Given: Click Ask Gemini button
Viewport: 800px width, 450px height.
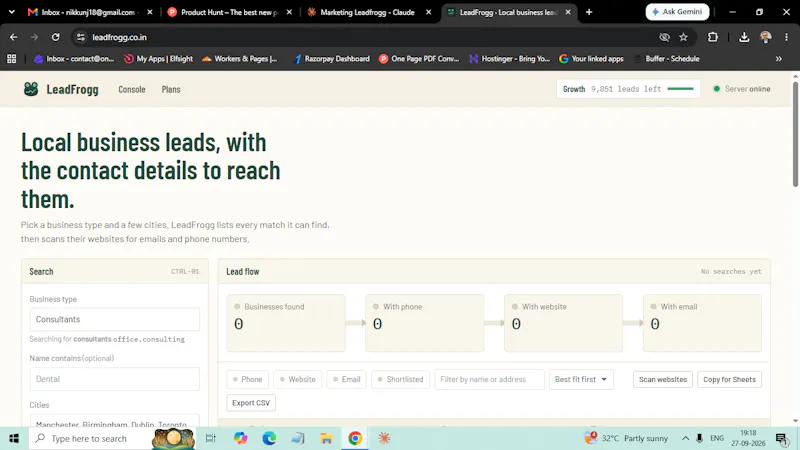Looking at the screenshot, I should [x=677, y=12].
